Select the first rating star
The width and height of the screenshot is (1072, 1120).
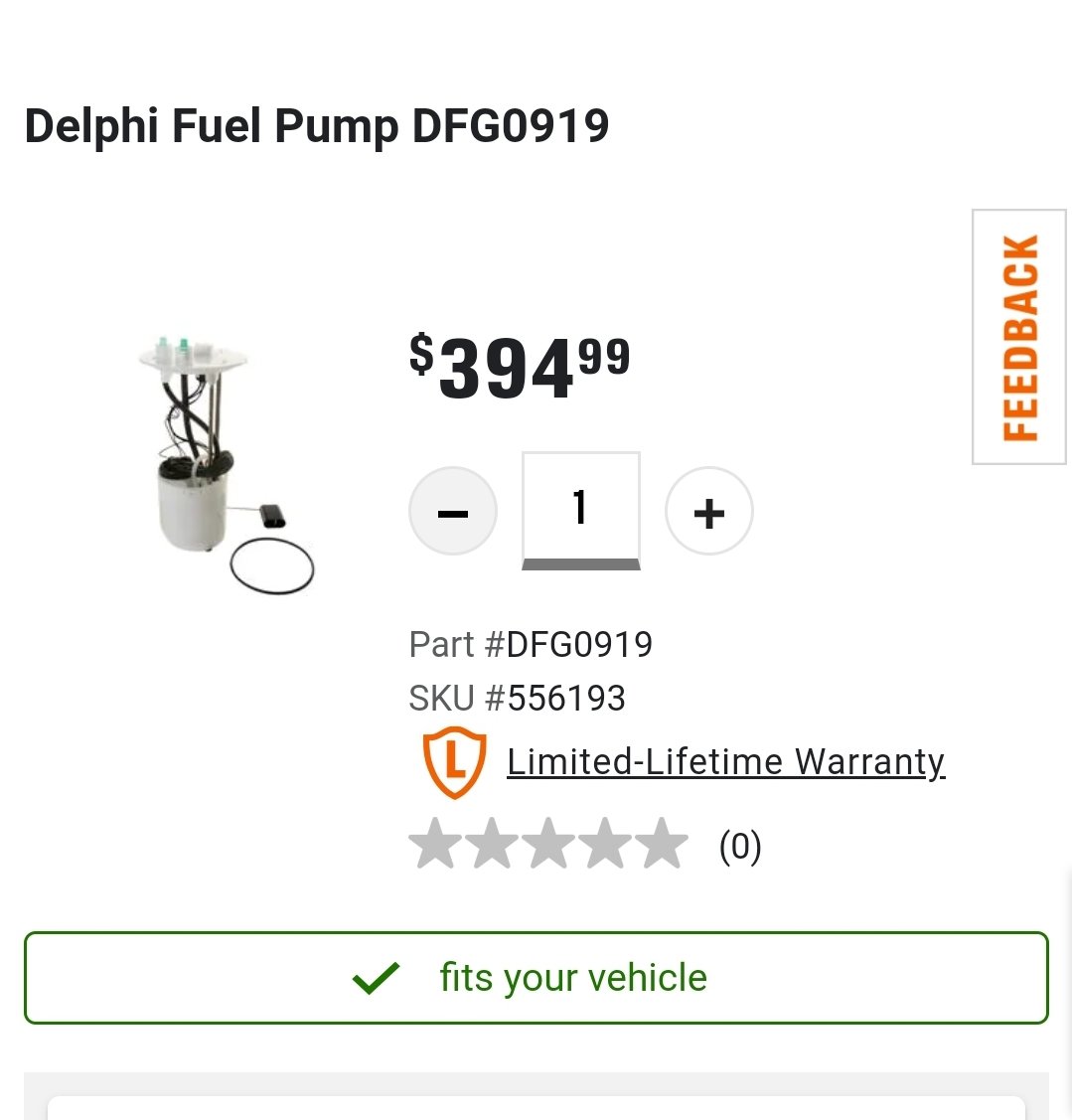coord(436,844)
